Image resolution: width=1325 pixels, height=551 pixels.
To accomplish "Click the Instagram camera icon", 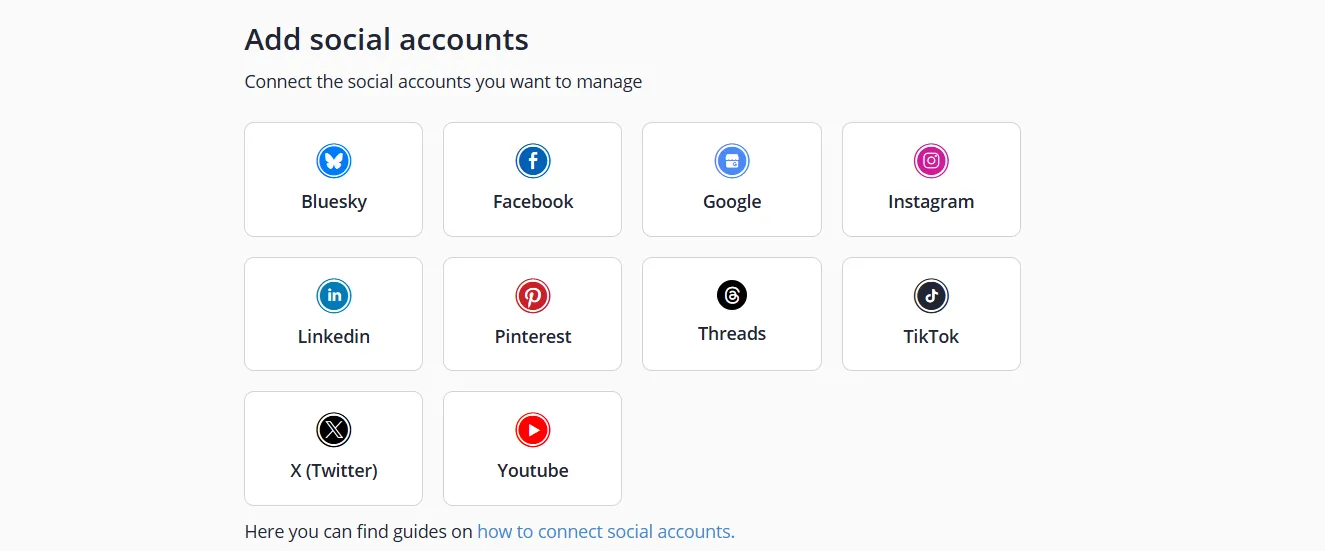I will pyautogui.click(x=931, y=161).
